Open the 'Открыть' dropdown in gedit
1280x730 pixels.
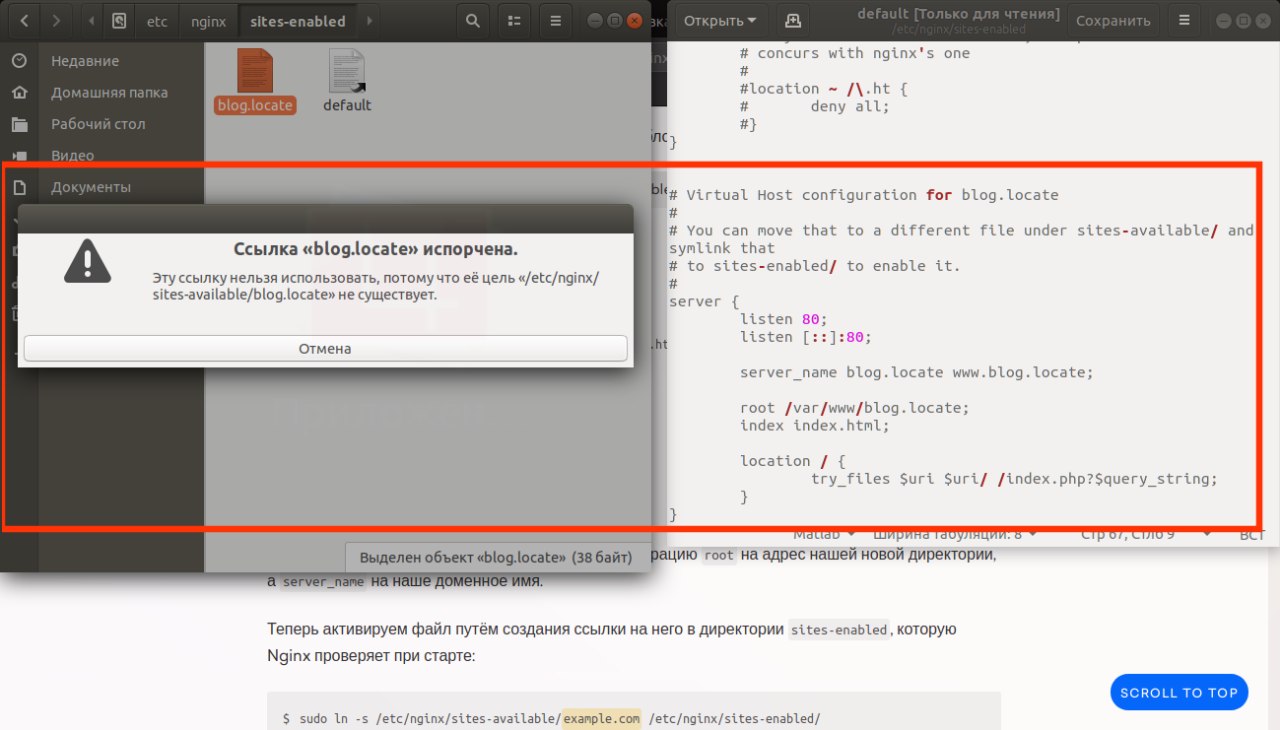pyautogui.click(x=719, y=20)
